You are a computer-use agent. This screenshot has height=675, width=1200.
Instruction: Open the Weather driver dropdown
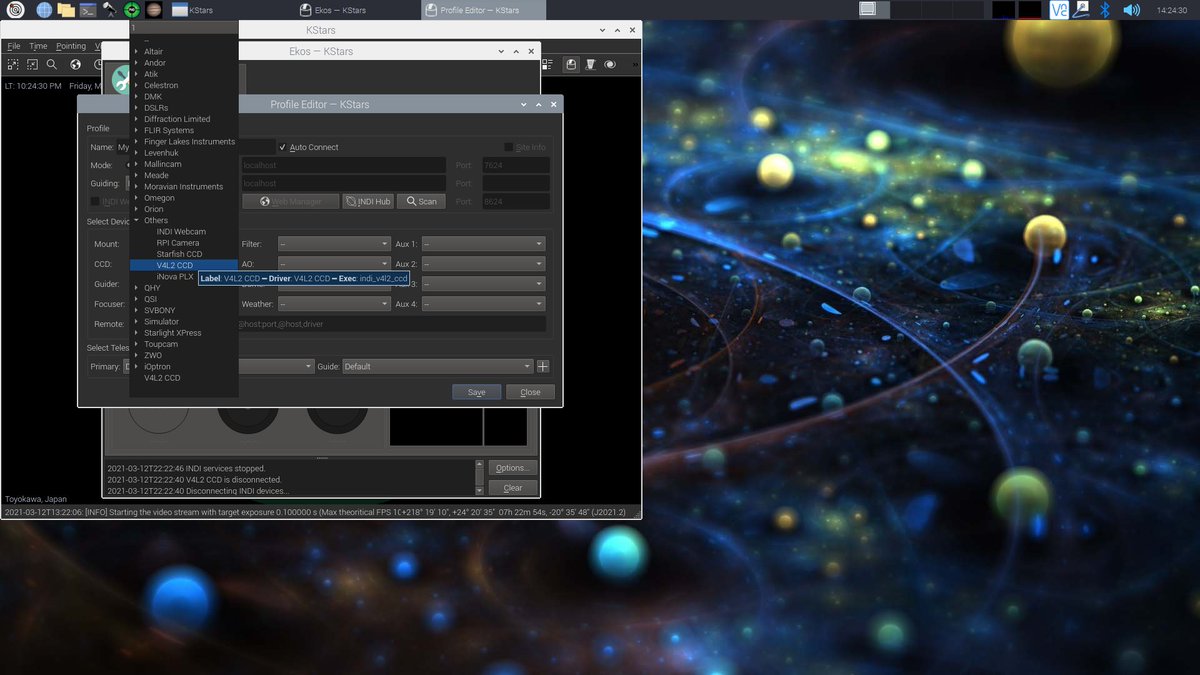click(x=333, y=303)
